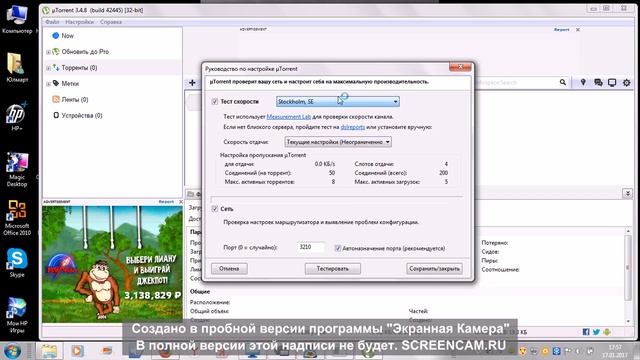
Task: Click Report link above the sidebar ad
Action: coord(166,202)
